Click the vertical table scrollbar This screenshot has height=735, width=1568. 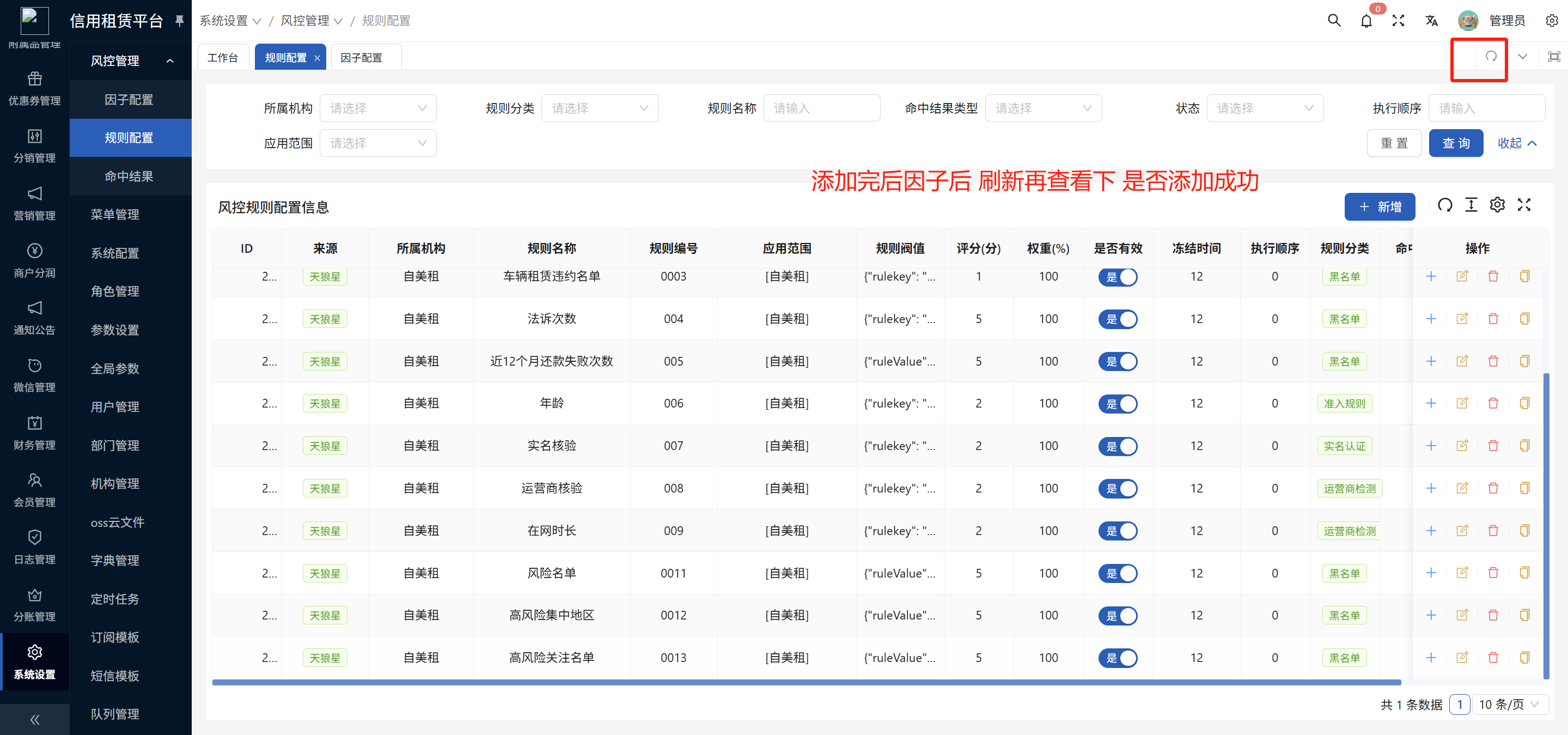pyautogui.click(x=1546, y=526)
